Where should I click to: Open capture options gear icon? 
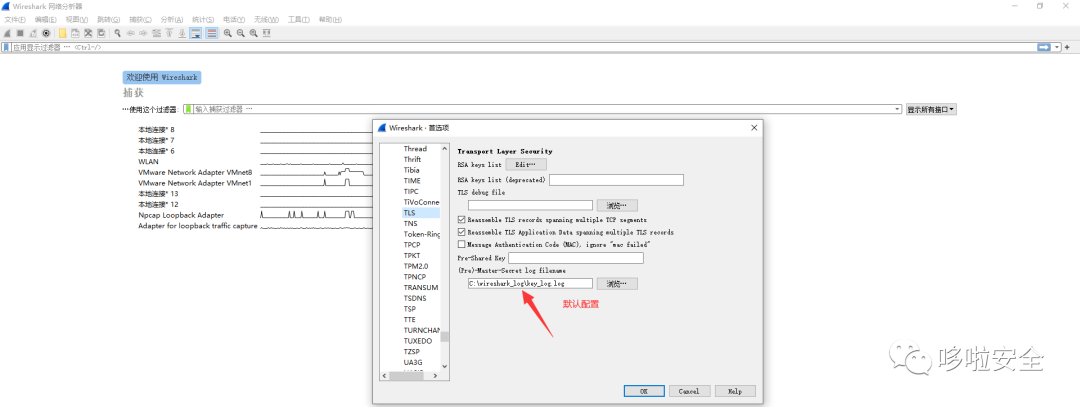click(x=46, y=33)
